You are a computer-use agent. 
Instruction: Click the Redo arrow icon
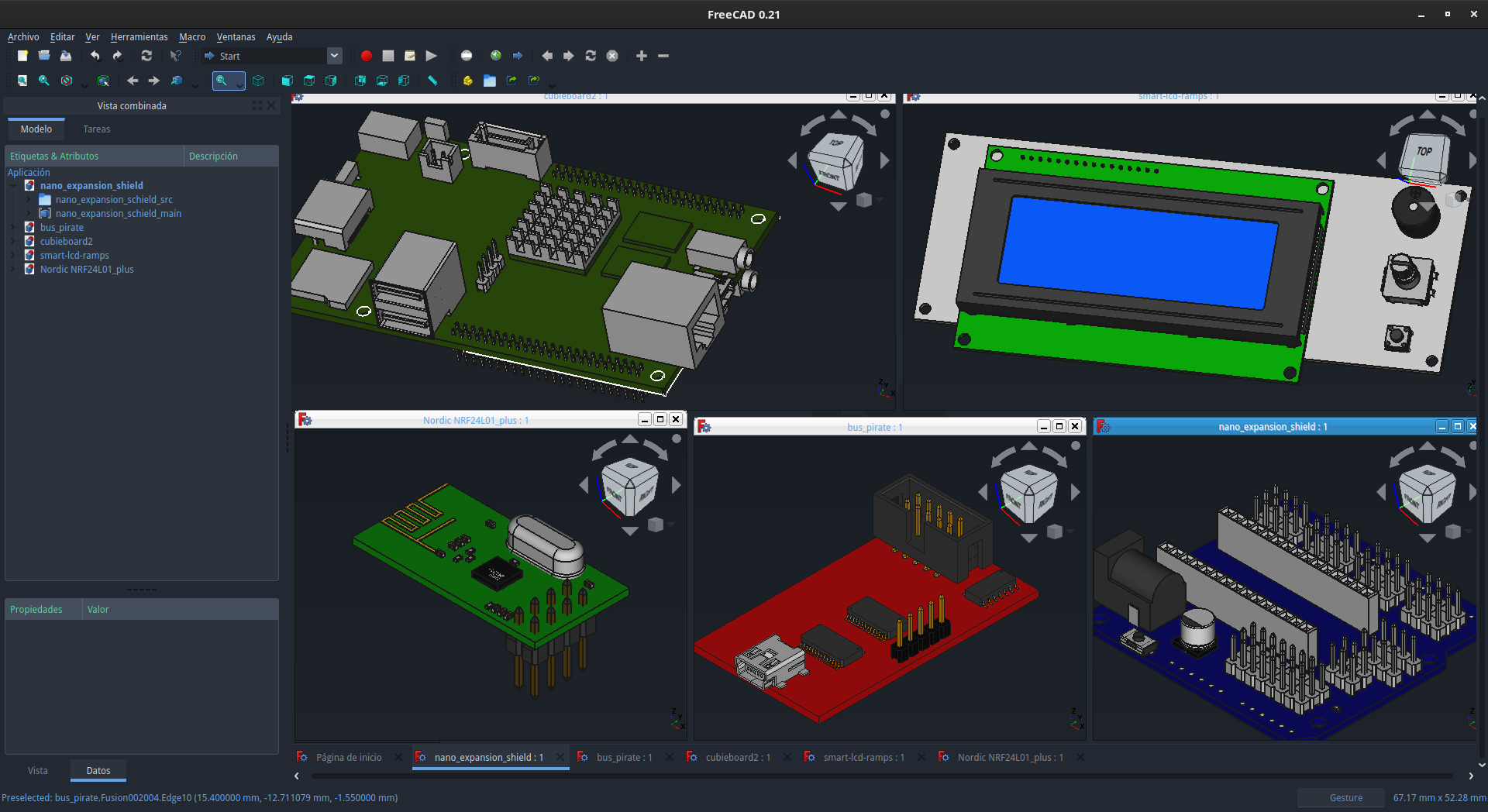[117, 56]
